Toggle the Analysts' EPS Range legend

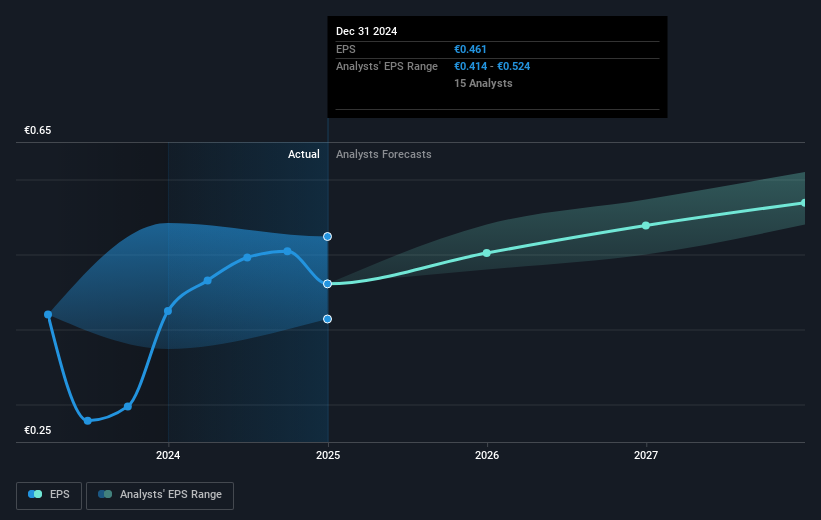point(160,495)
